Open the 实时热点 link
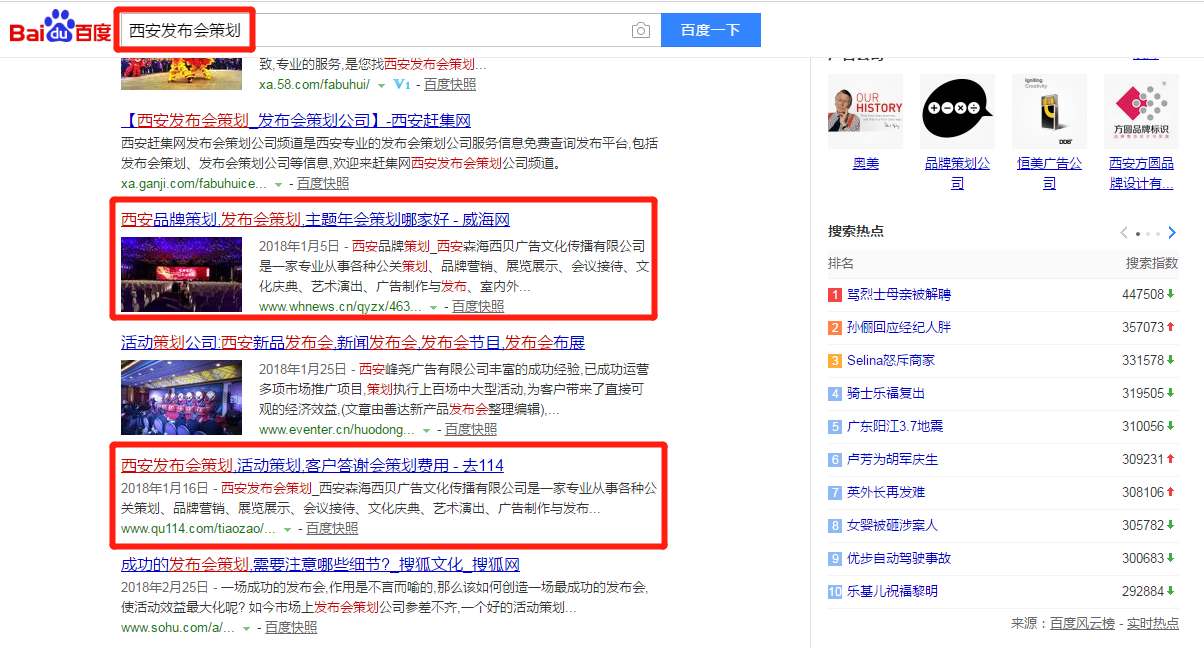 click(x=1152, y=623)
